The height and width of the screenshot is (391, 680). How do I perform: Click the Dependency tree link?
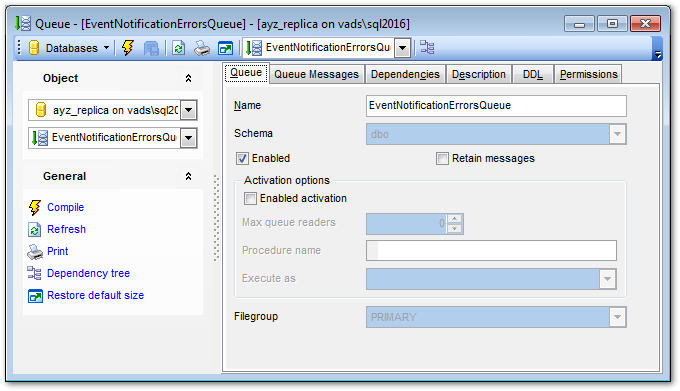click(88, 274)
